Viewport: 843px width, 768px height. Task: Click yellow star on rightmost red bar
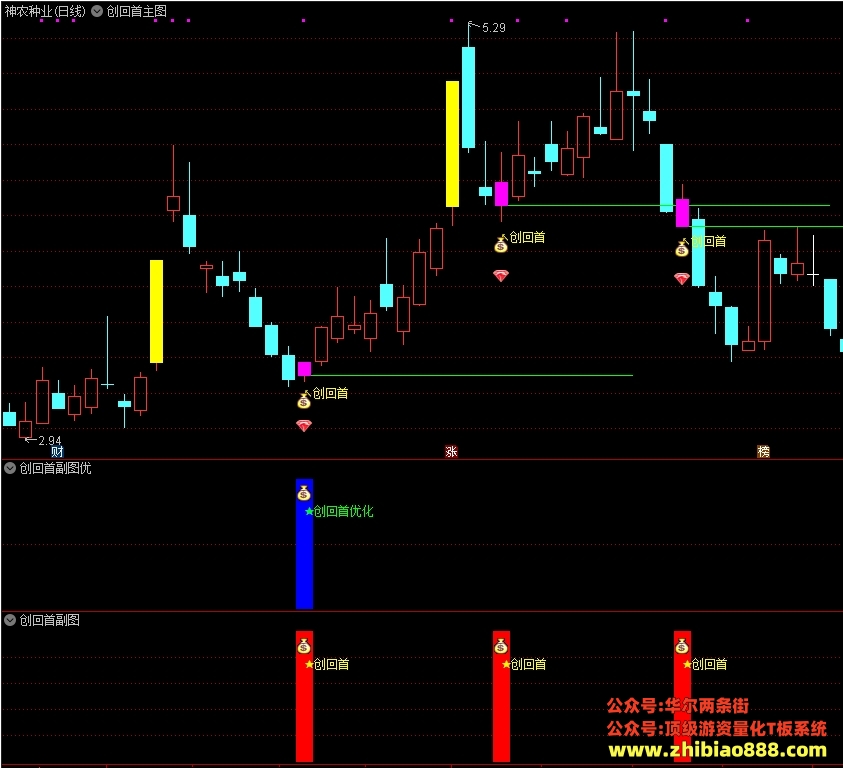(687, 664)
